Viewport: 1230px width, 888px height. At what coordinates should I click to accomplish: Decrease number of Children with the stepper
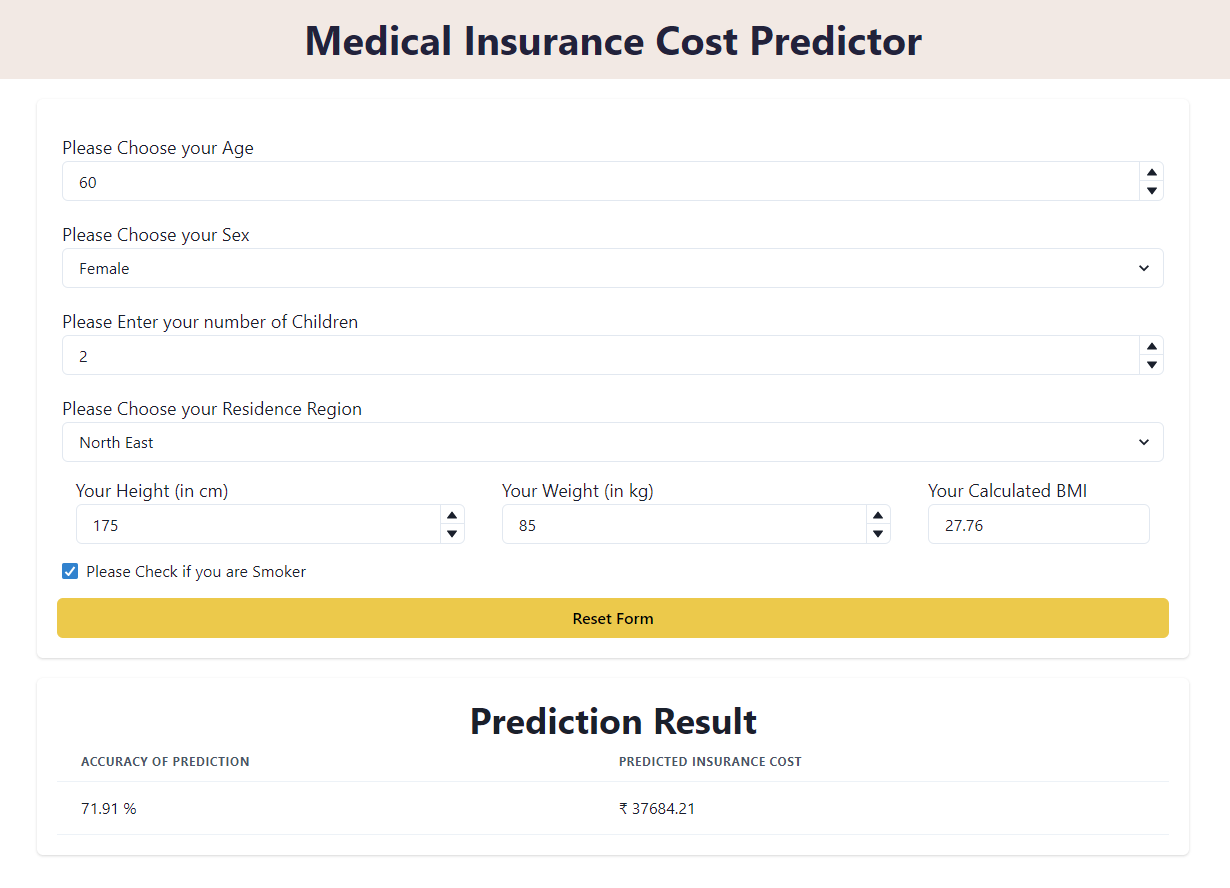pyautogui.click(x=1151, y=363)
